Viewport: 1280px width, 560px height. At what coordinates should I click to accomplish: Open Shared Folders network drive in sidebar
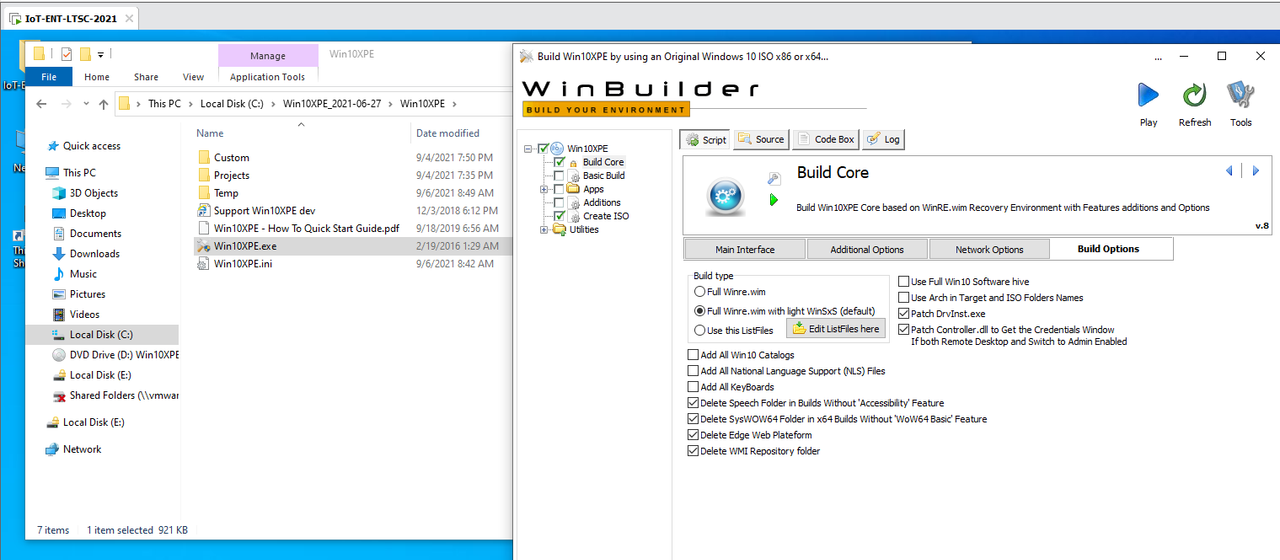pyautogui.click(x=116, y=396)
